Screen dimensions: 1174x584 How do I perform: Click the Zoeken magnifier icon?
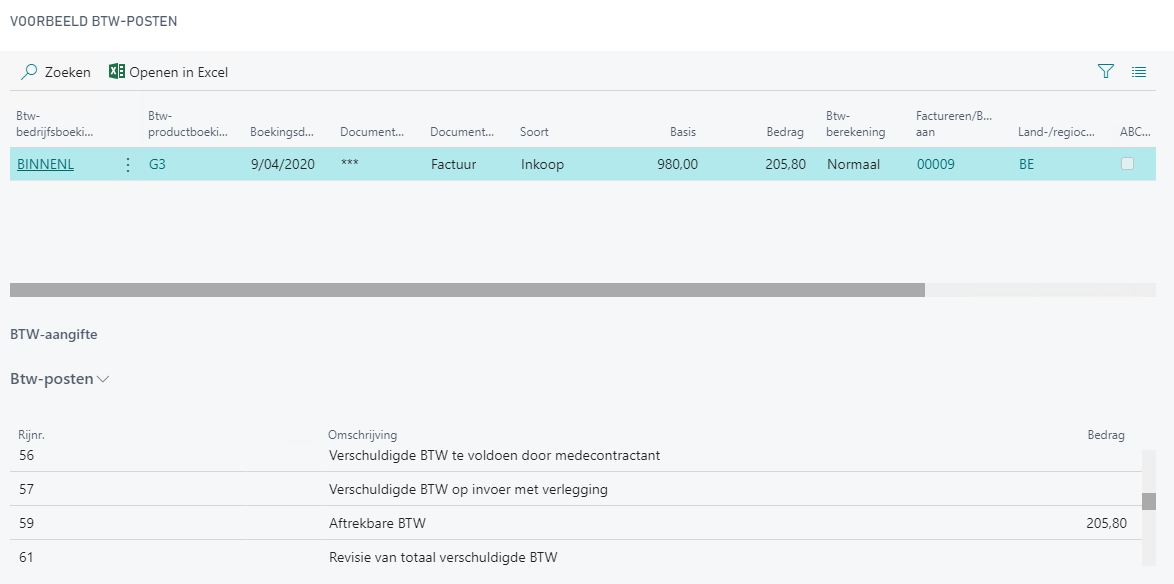(30, 72)
